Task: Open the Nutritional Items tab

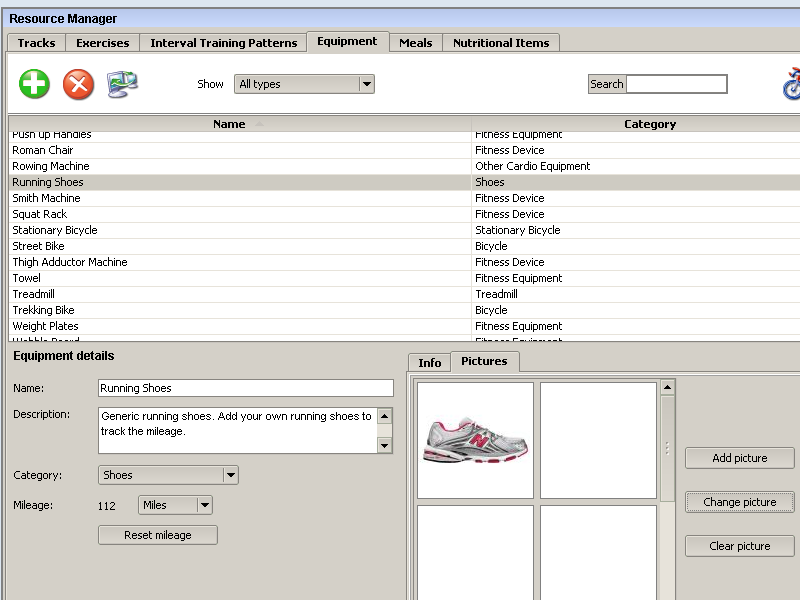Action: point(501,43)
